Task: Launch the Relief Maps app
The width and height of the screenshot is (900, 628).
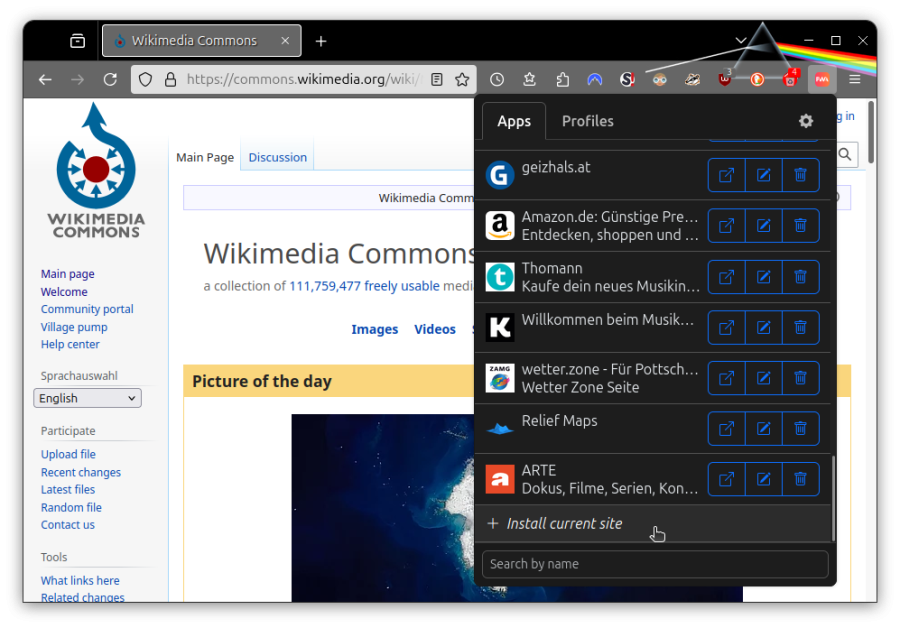Action: (726, 428)
